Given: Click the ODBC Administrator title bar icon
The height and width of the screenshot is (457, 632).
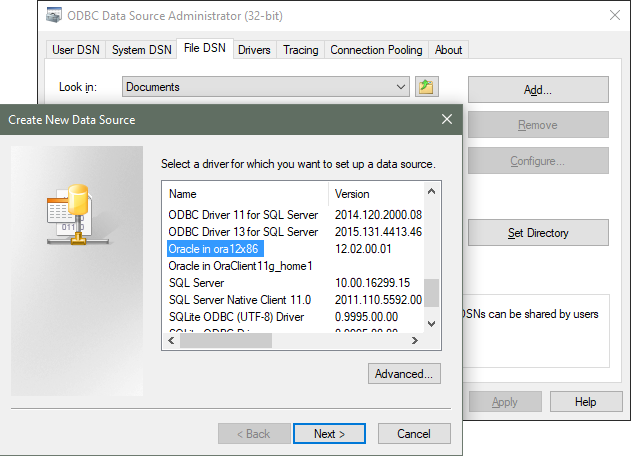Looking at the screenshot, I should point(54,15).
